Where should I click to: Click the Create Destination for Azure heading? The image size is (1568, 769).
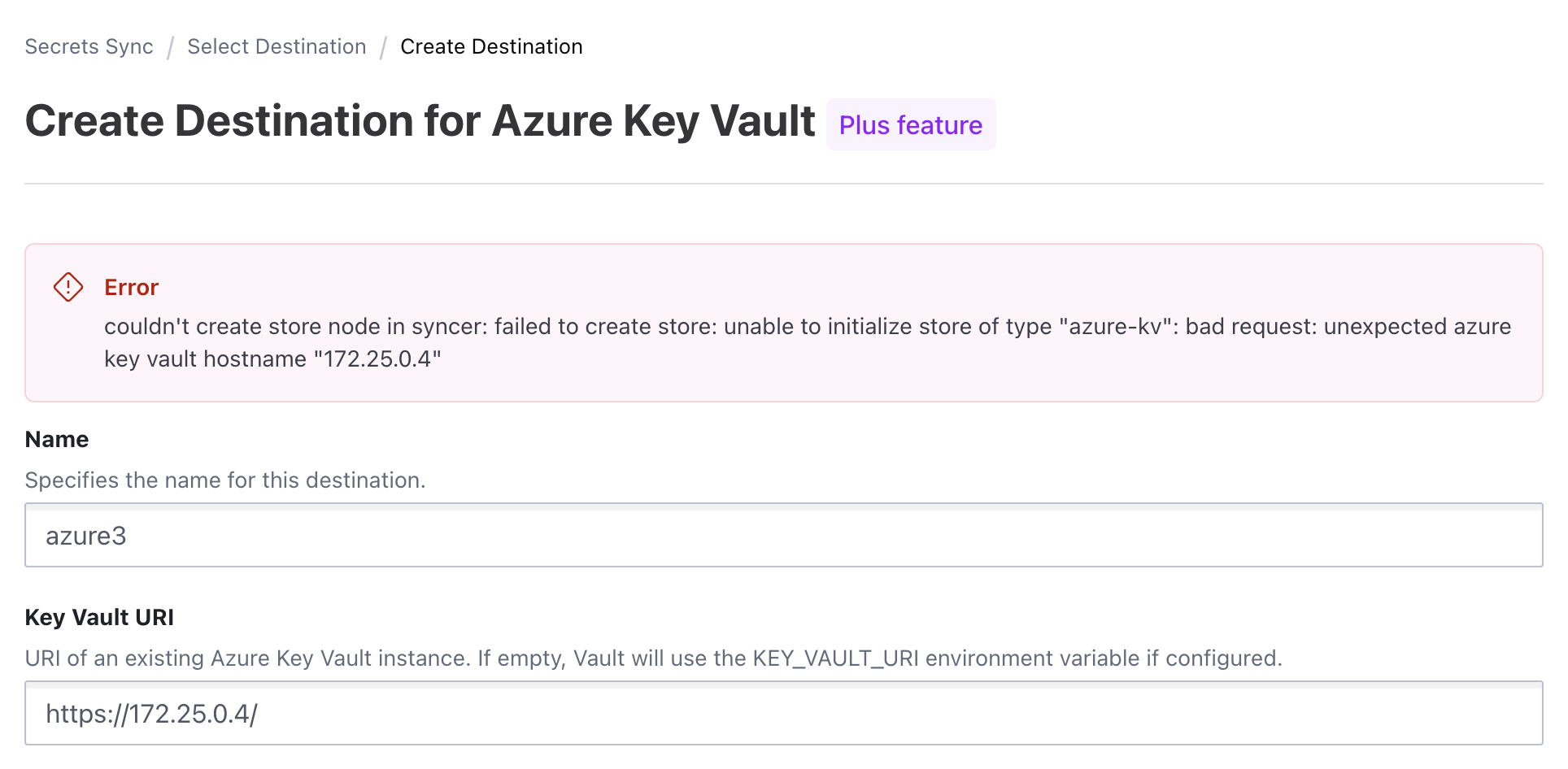(x=420, y=121)
